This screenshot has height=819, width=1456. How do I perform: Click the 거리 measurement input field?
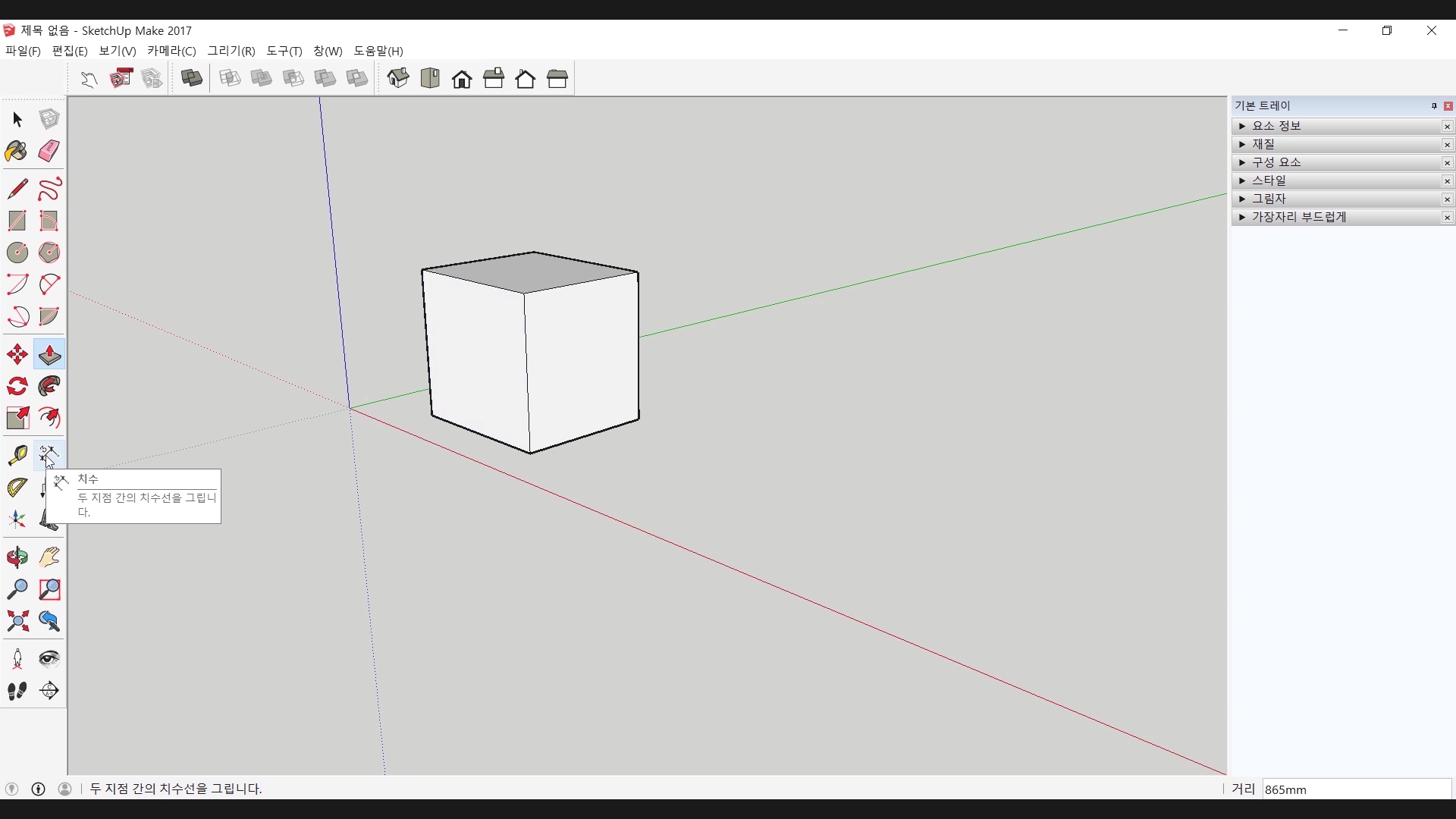(x=1356, y=789)
